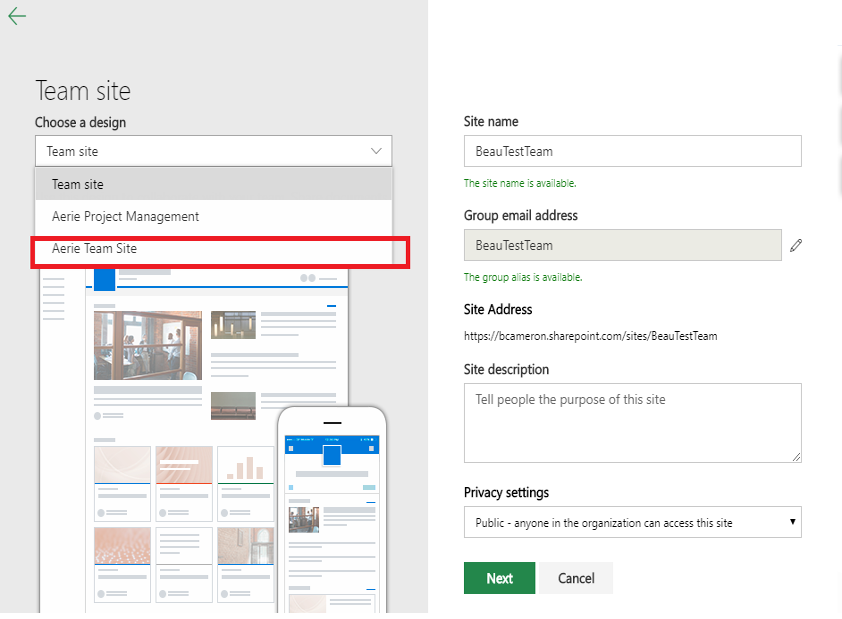Click the Privacy settings label

coord(506,492)
